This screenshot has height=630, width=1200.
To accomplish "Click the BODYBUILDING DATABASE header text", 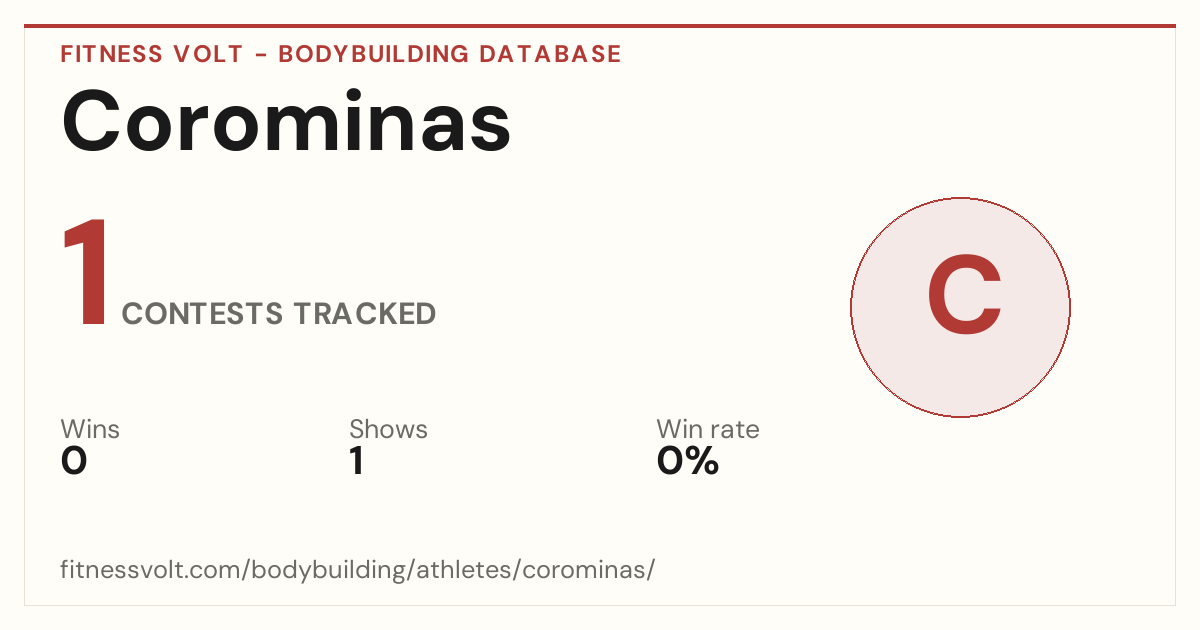I will pyautogui.click(x=450, y=54).
